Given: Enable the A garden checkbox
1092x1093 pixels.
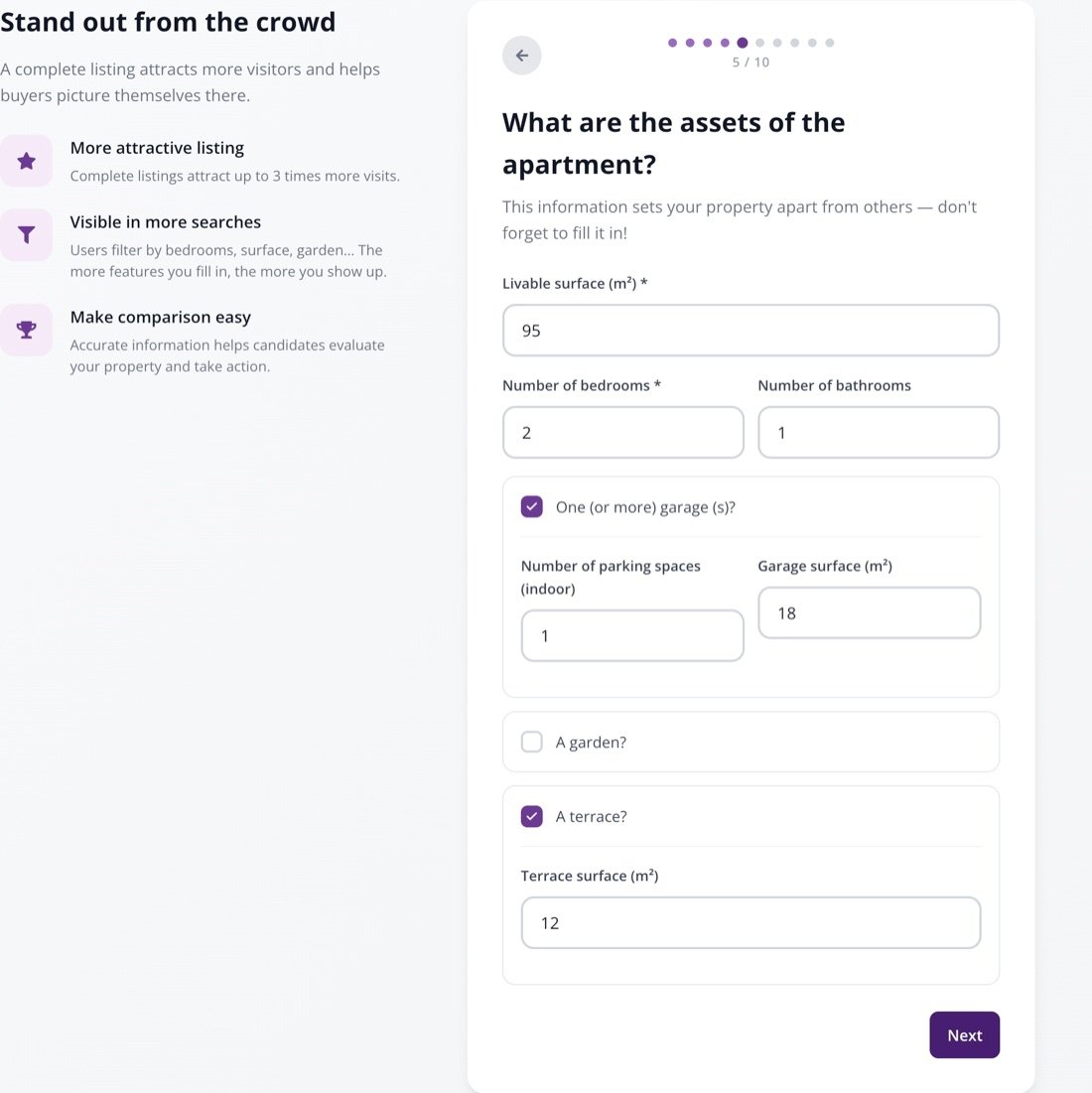Looking at the screenshot, I should (x=532, y=742).
